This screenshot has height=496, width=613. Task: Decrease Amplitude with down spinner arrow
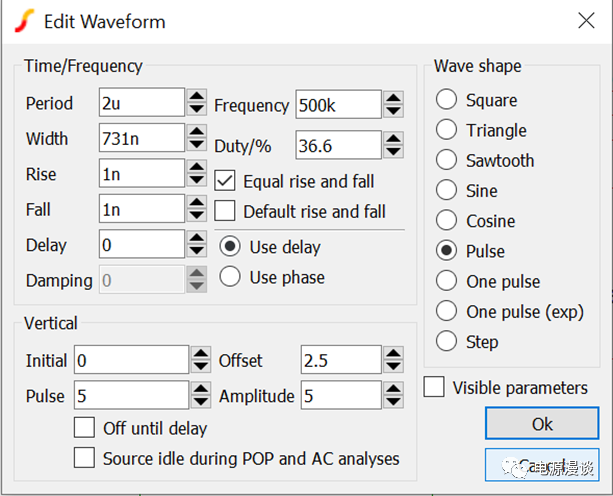[394, 403]
